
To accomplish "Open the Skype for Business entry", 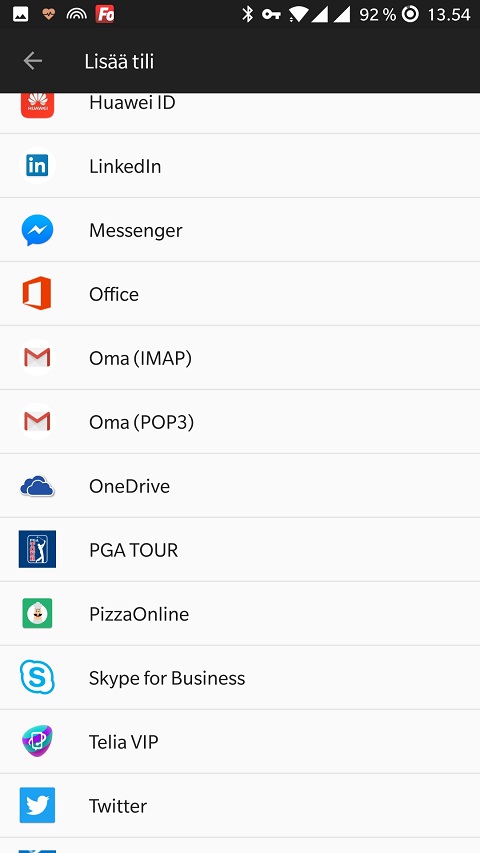I will [x=240, y=677].
